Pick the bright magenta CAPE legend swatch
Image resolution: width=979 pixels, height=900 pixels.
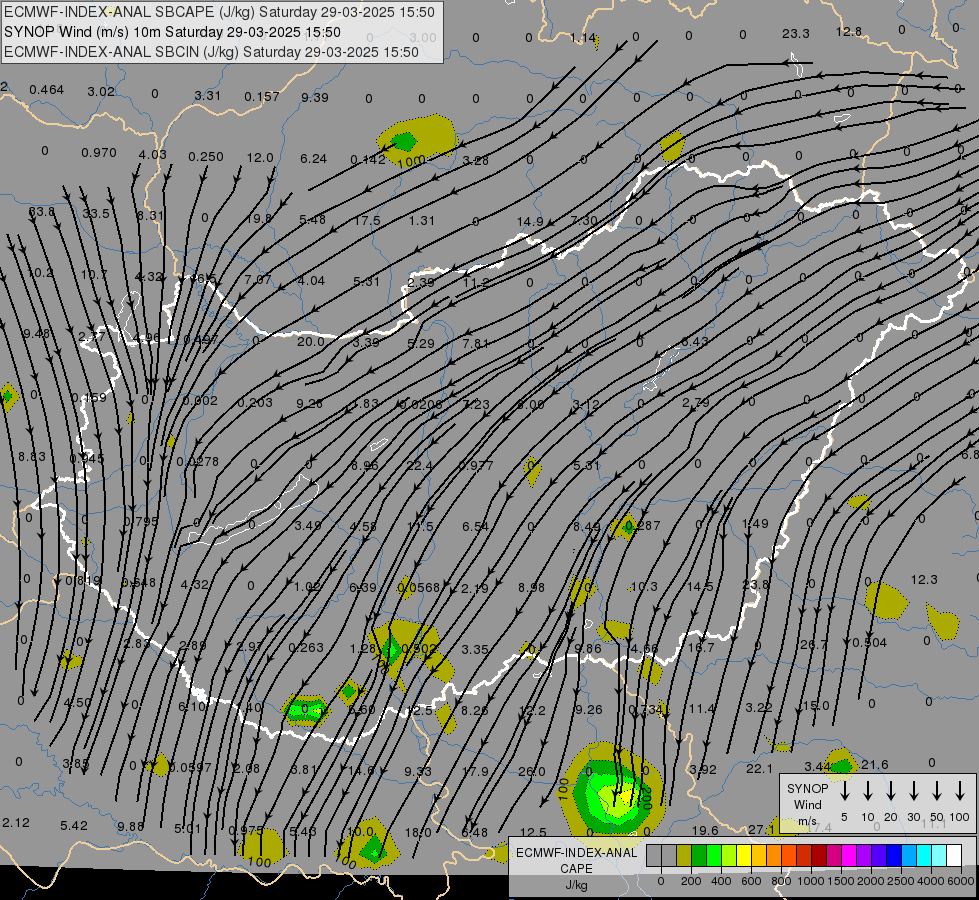pos(849,855)
